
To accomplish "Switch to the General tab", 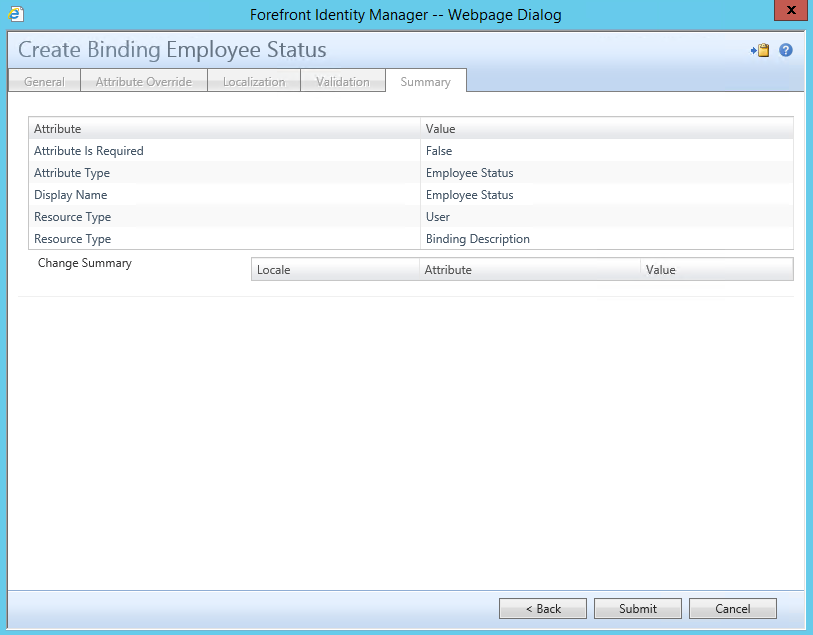I will tap(45, 81).
